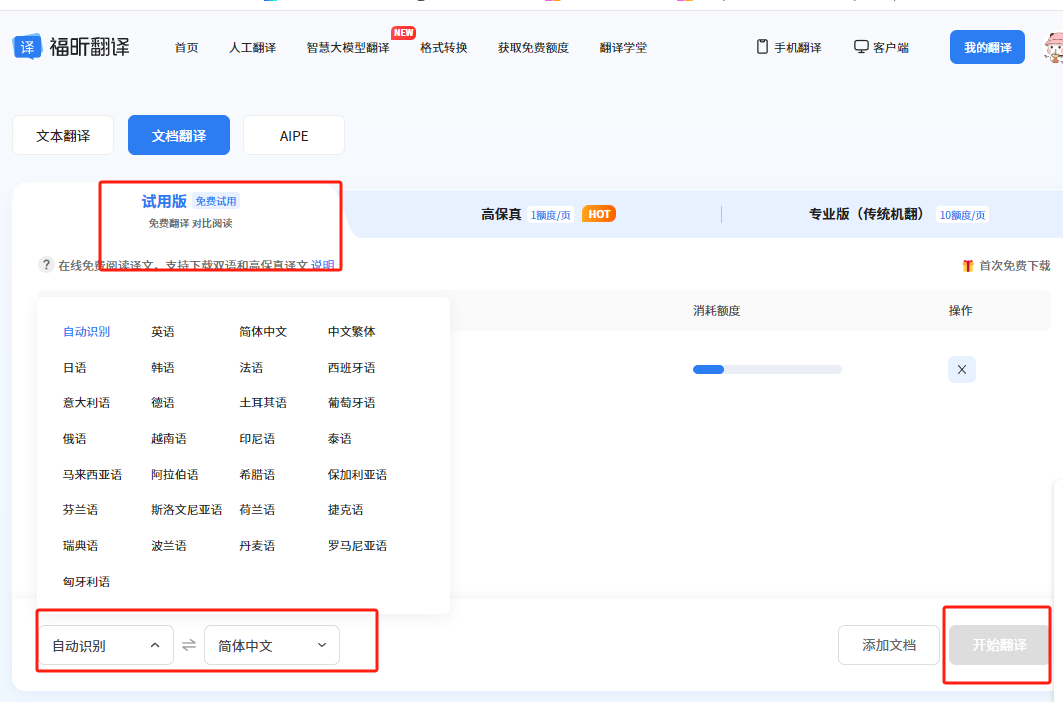The image size is (1063, 702).
Task: Switch to the 文本翻译 tab
Action: pyautogui.click(x=63, y=136)
